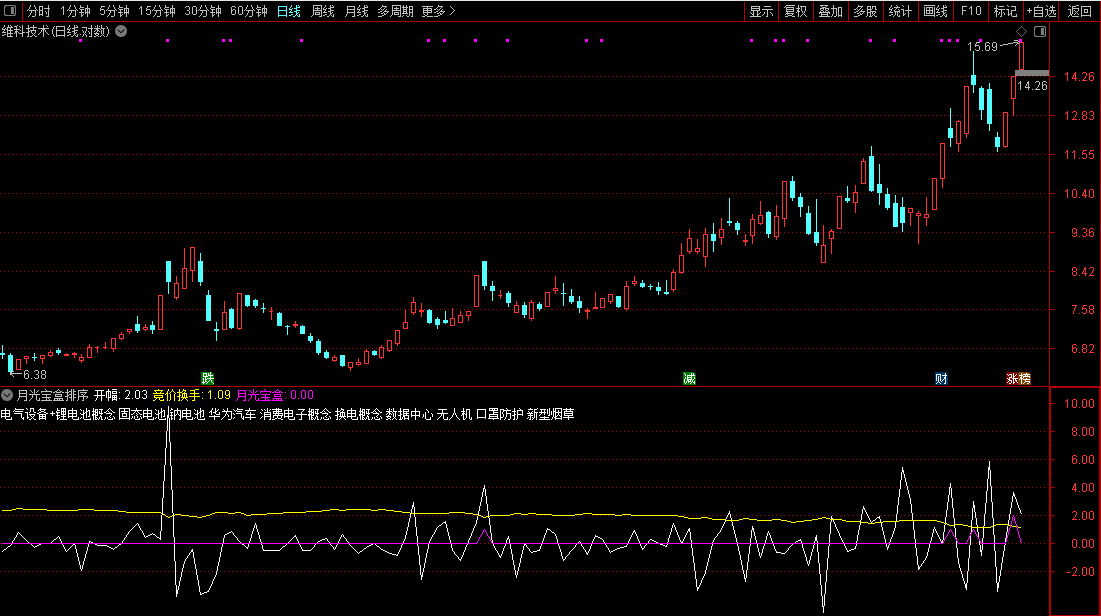1101x616 pixels.
Task: Switch to the 周线 weekly tab
Action: (323, 11)
